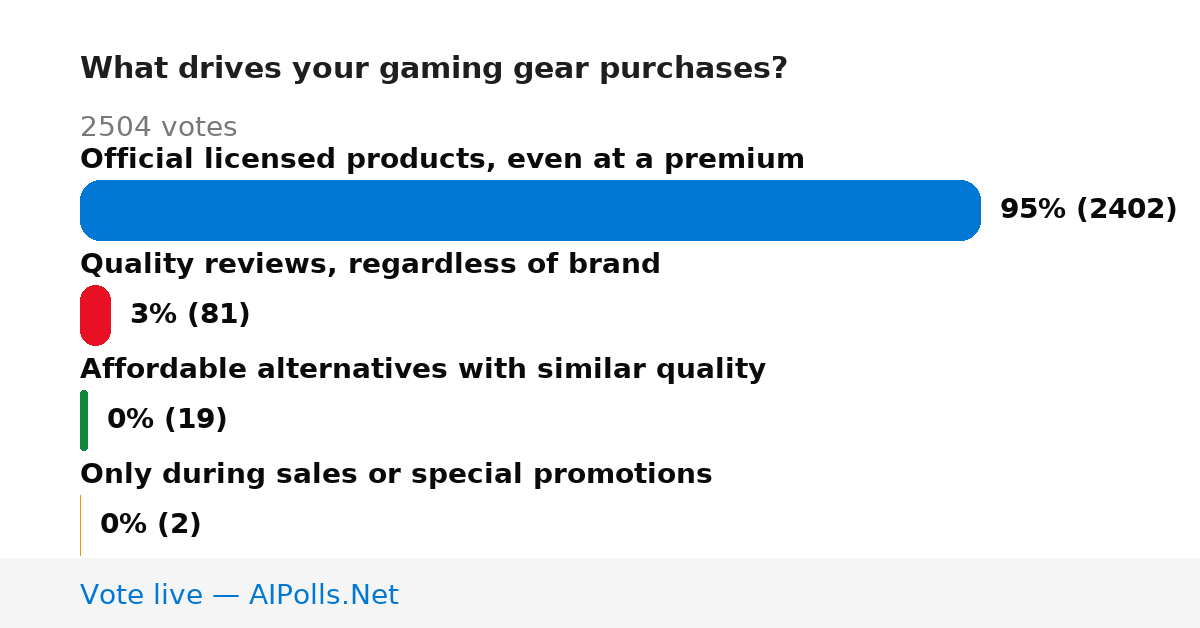Select Quality reviews, regardless of brand option
The height and width of the screenshot is (628, 1200).
tap(370, 264)
